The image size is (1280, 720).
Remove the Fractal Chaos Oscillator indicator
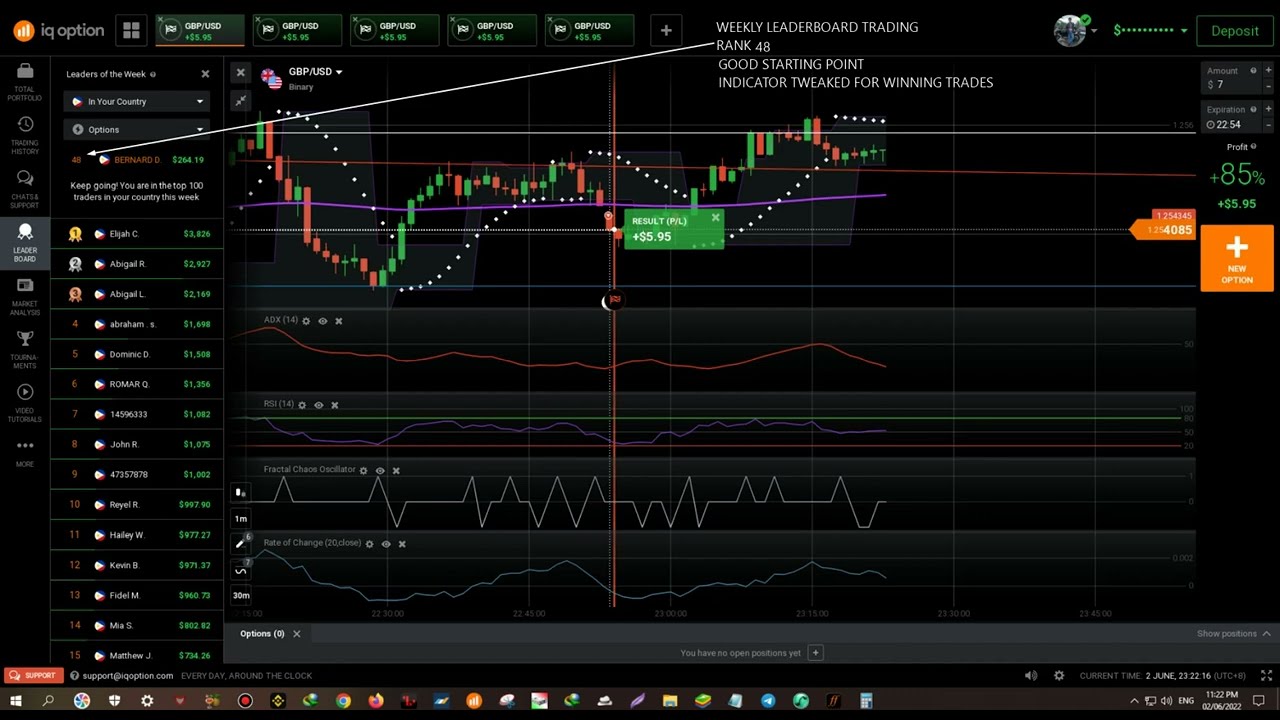click(x=396, y=470)
